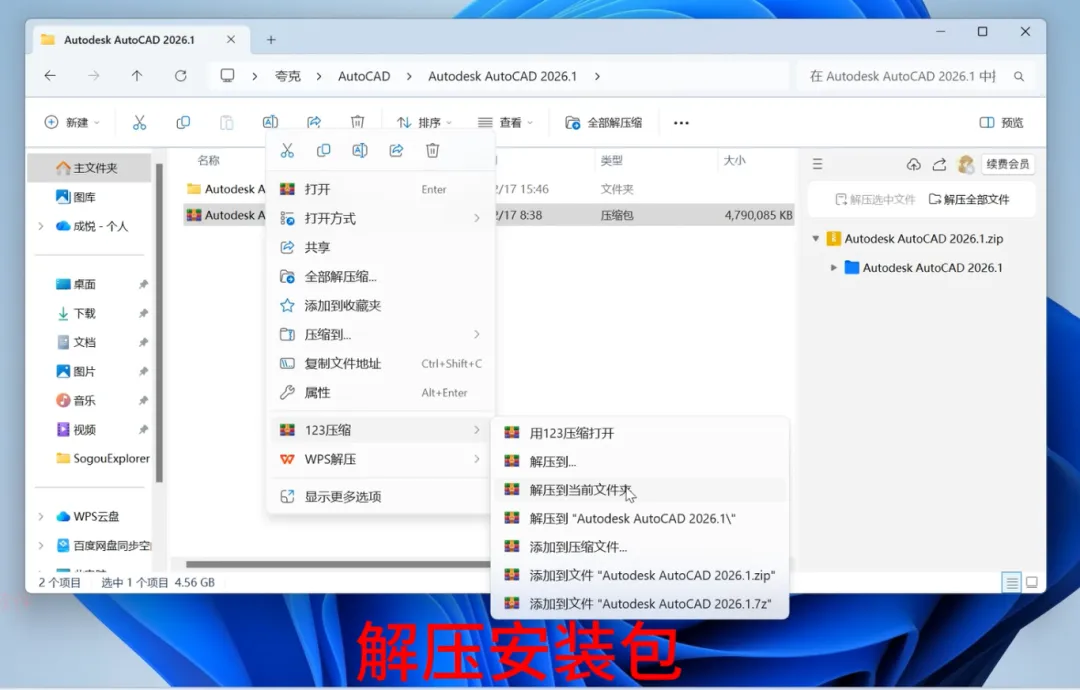Click the This PC monitor icon in the address bar
1080x690 pixels.
pyautogui.click(x=227, y=76)
